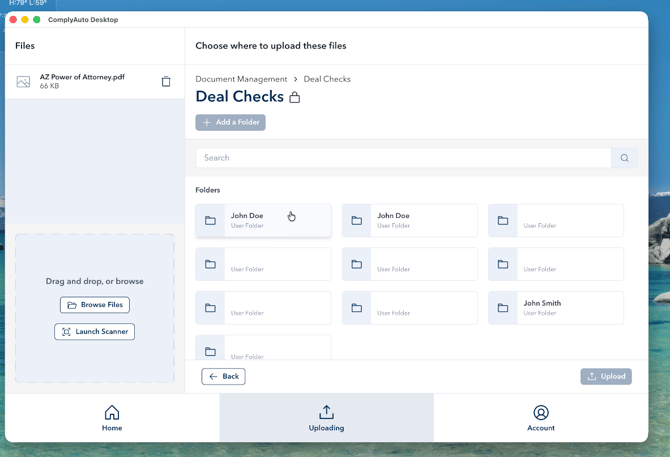Select the first John Doe folder
The width and height of the screenshot is (670, 457).
coord(263,220)
